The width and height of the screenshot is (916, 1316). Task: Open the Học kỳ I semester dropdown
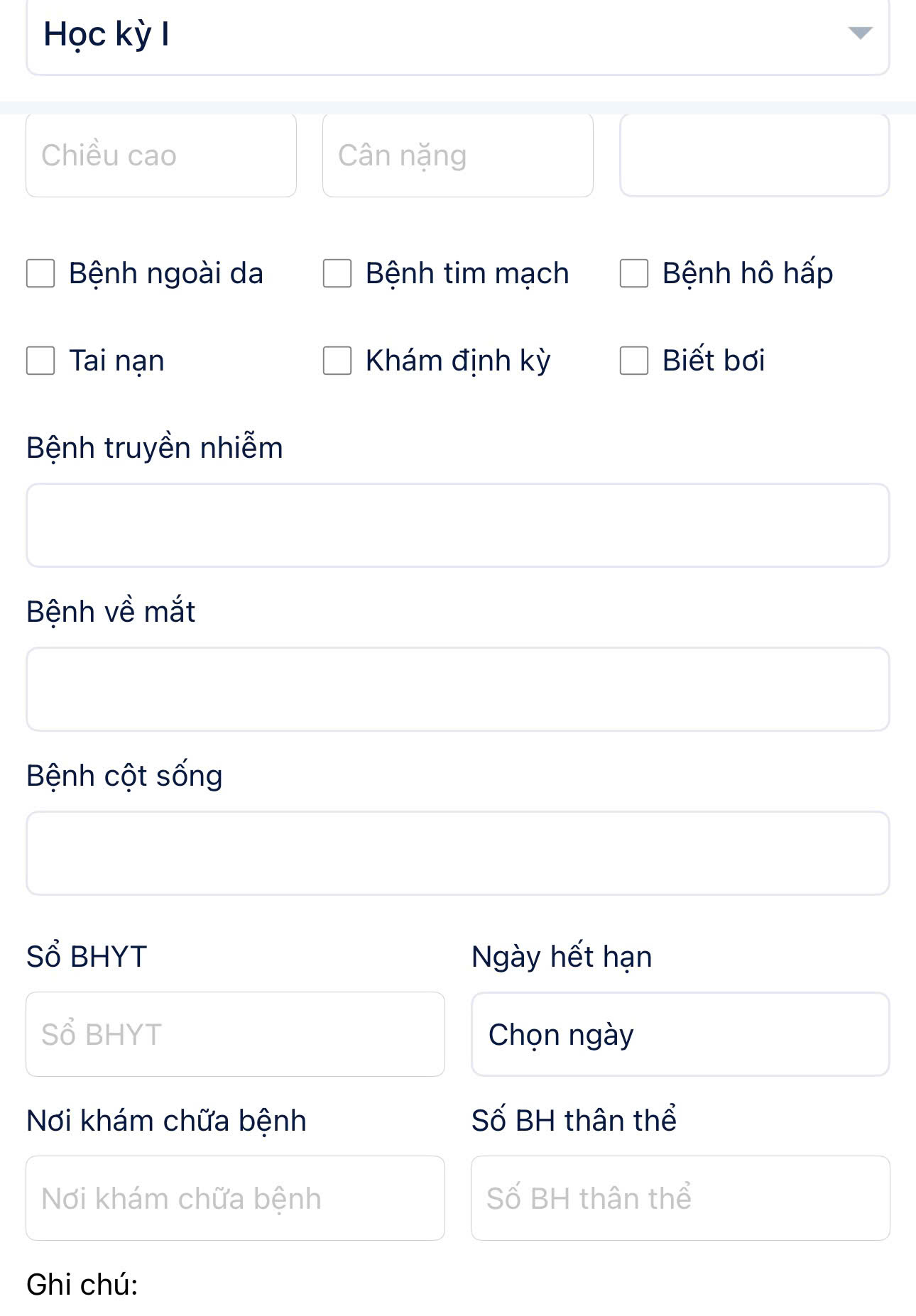tap(457, 35)
